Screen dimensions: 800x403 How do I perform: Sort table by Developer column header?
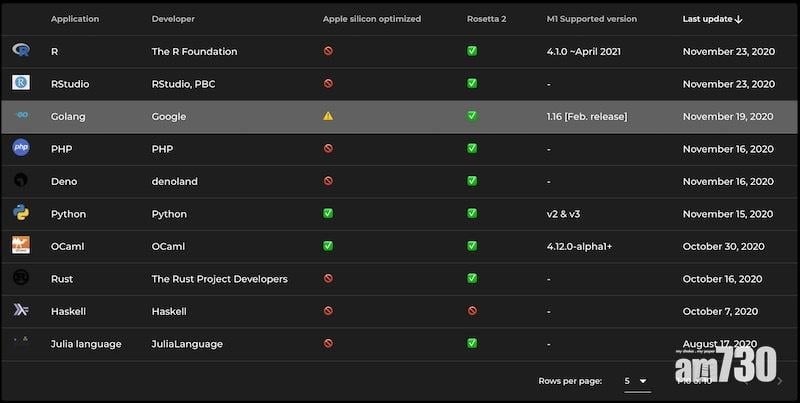click(174, 19)
